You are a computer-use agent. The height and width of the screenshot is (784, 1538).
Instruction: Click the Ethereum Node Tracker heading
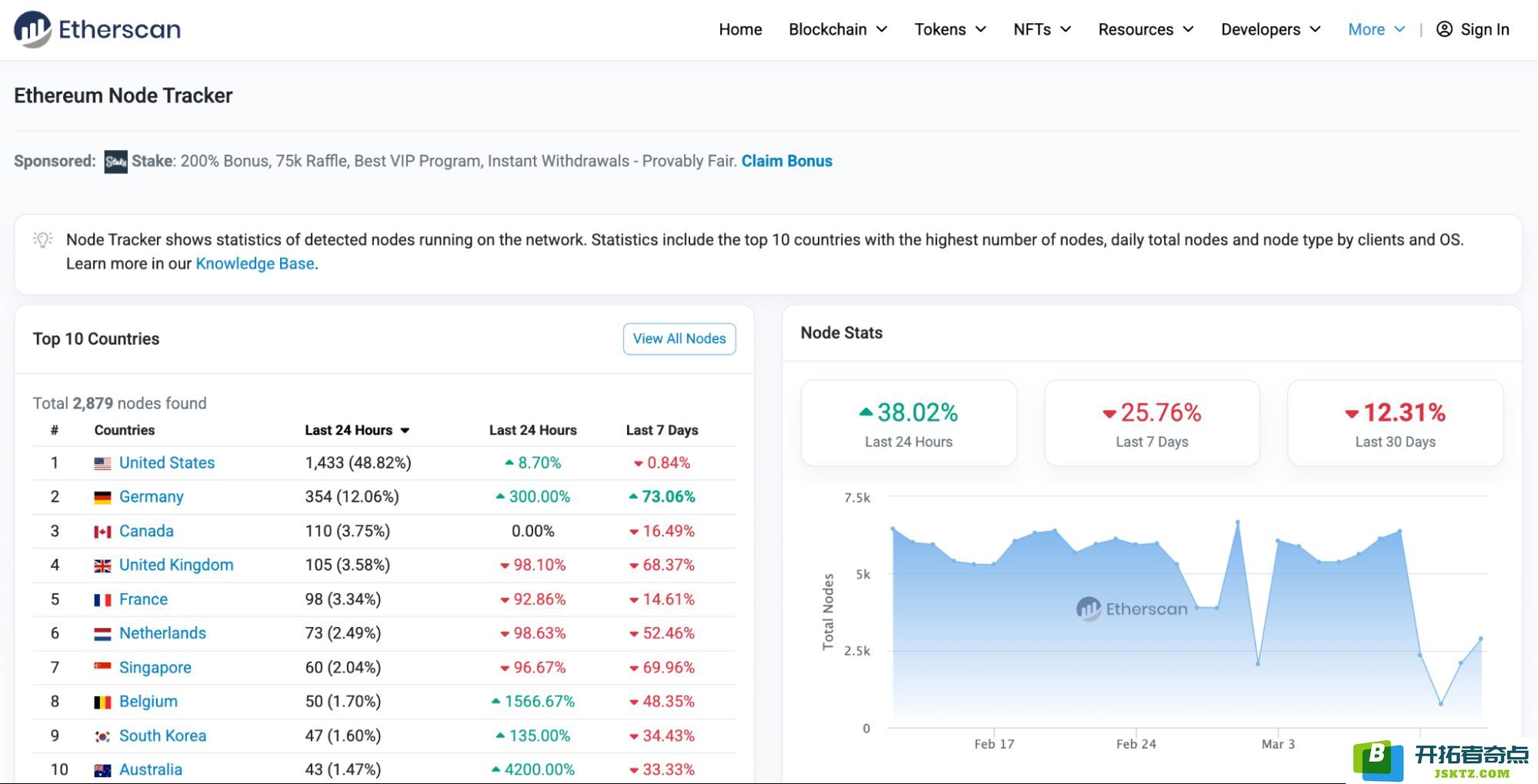123,95
